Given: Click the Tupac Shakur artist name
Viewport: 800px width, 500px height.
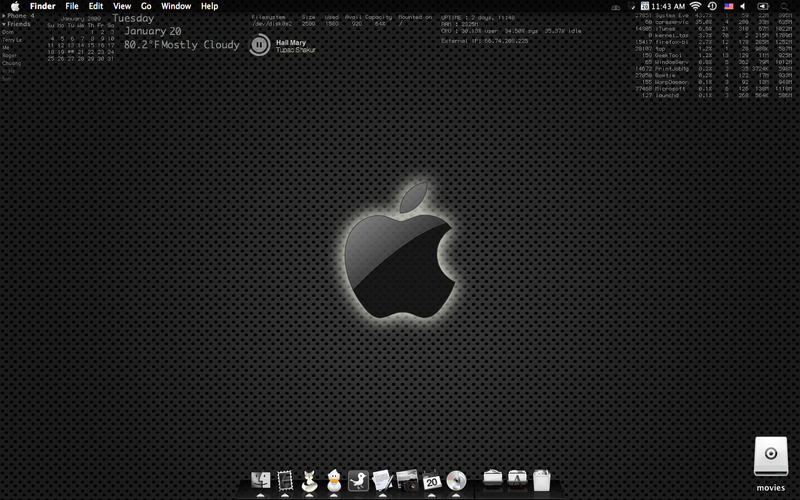Looking at the screenshot, I should coord(295,50).
